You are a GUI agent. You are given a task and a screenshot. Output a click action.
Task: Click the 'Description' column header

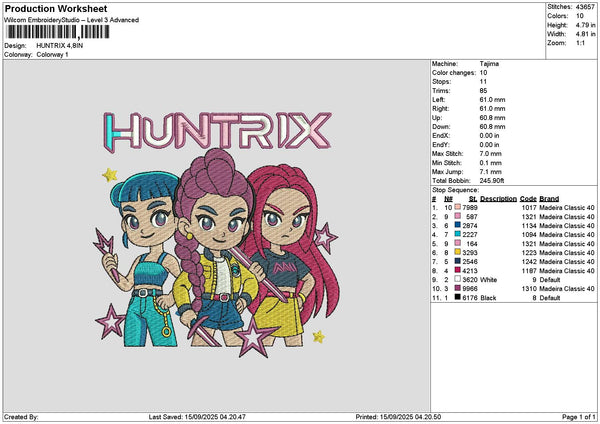click(x=498, y=199)
